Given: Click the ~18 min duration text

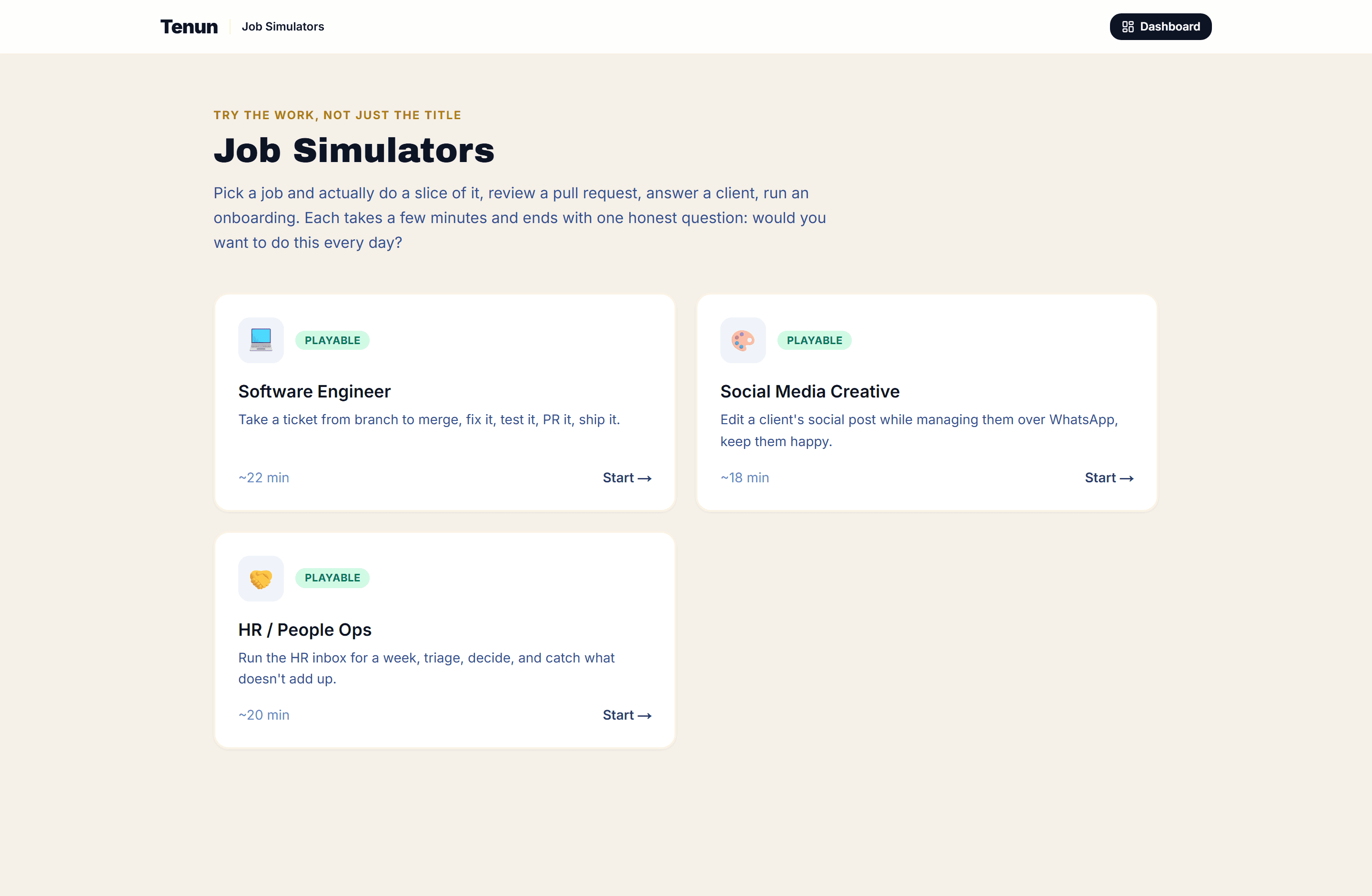Looking at the screenshot, I should coord(744,478).
